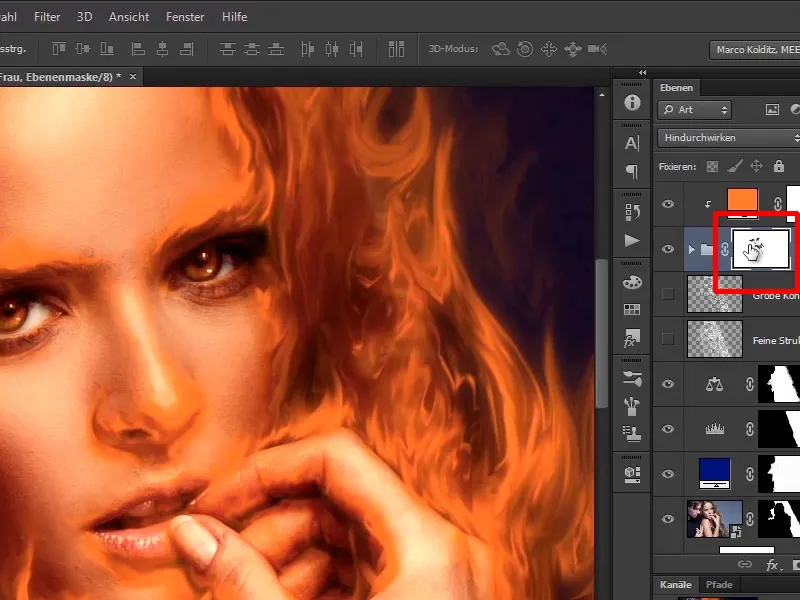Image resolution: width=800 pixels, height=600 pixels.
Task: Distribute layers by top edges
Action: (x=228, y=49)
